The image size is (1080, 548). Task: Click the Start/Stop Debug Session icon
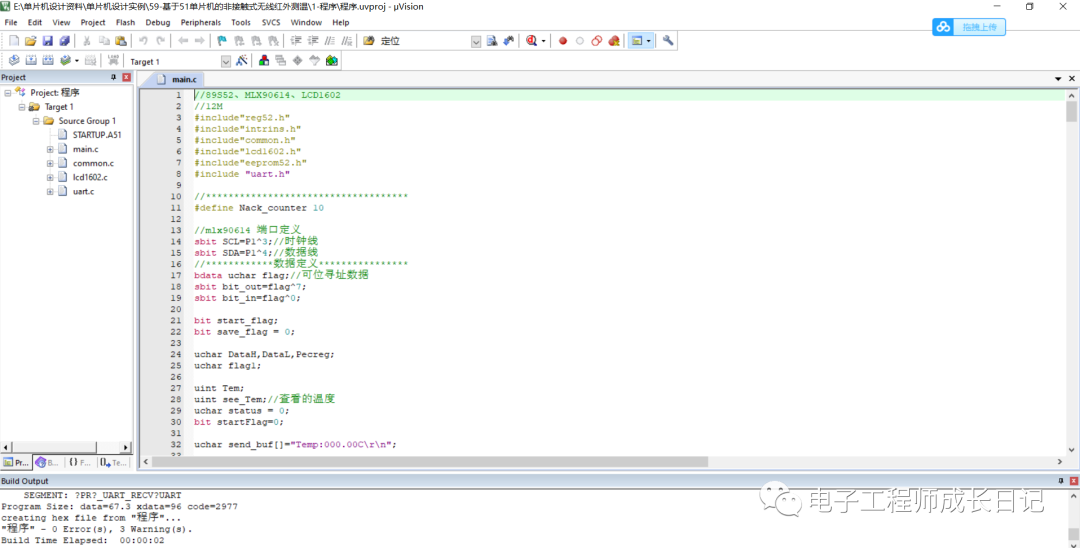click(529, 41)
